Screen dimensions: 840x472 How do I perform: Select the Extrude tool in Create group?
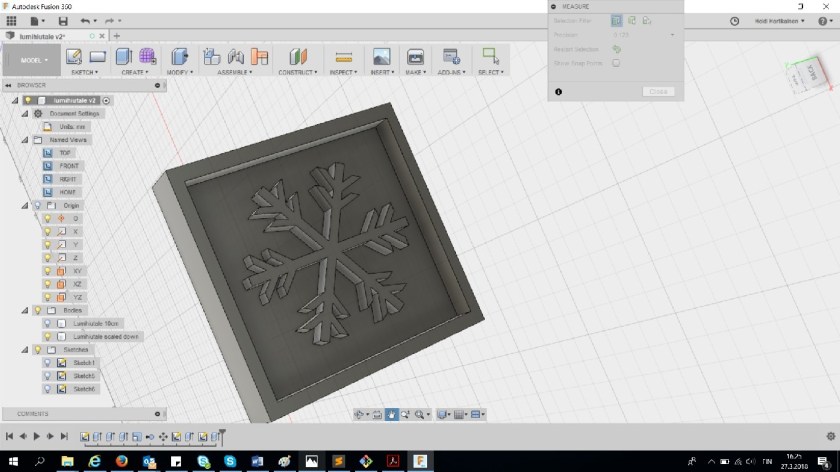click(x=124, y=56)
